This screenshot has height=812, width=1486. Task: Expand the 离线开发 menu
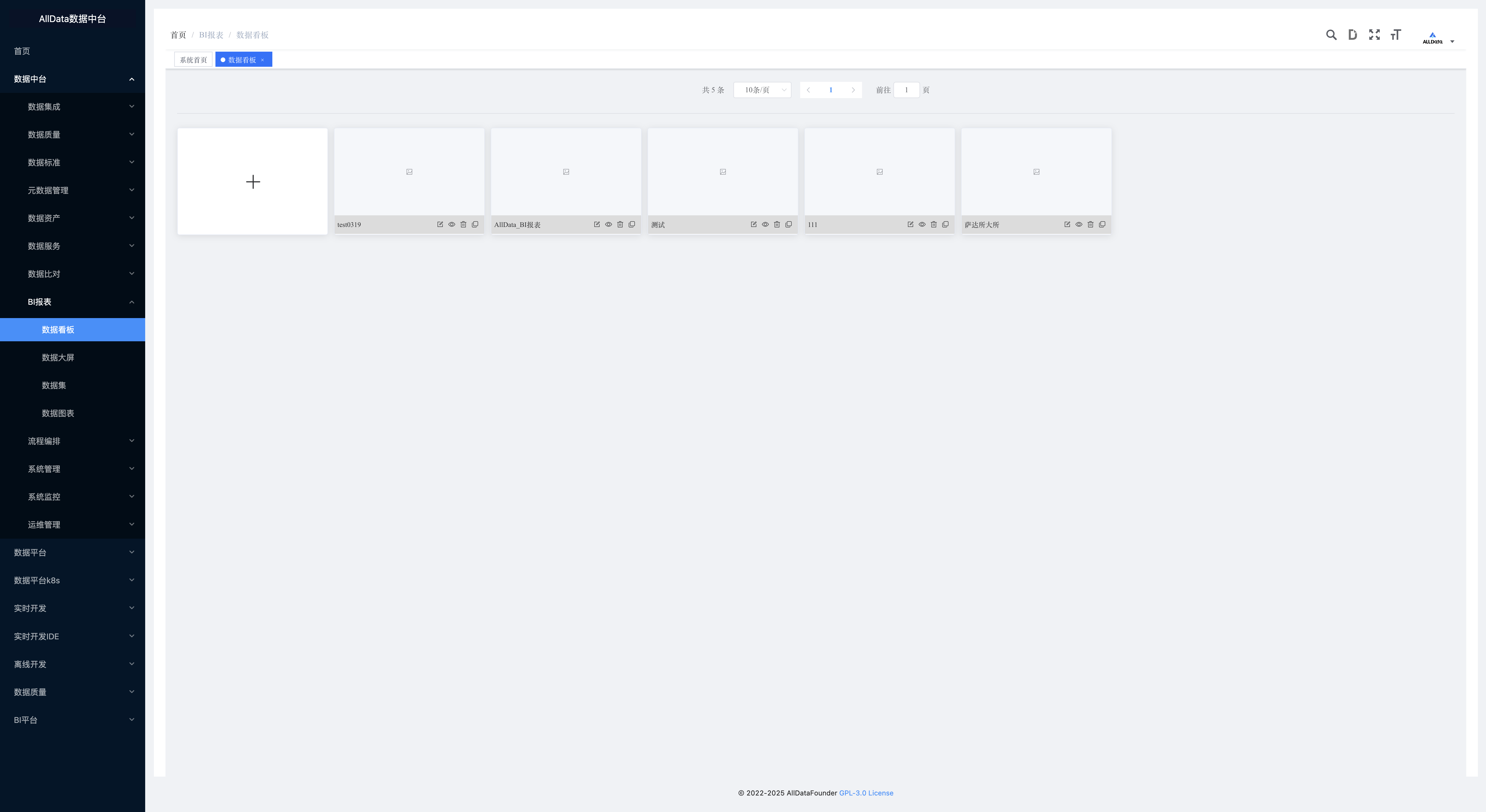coord(73,664)
